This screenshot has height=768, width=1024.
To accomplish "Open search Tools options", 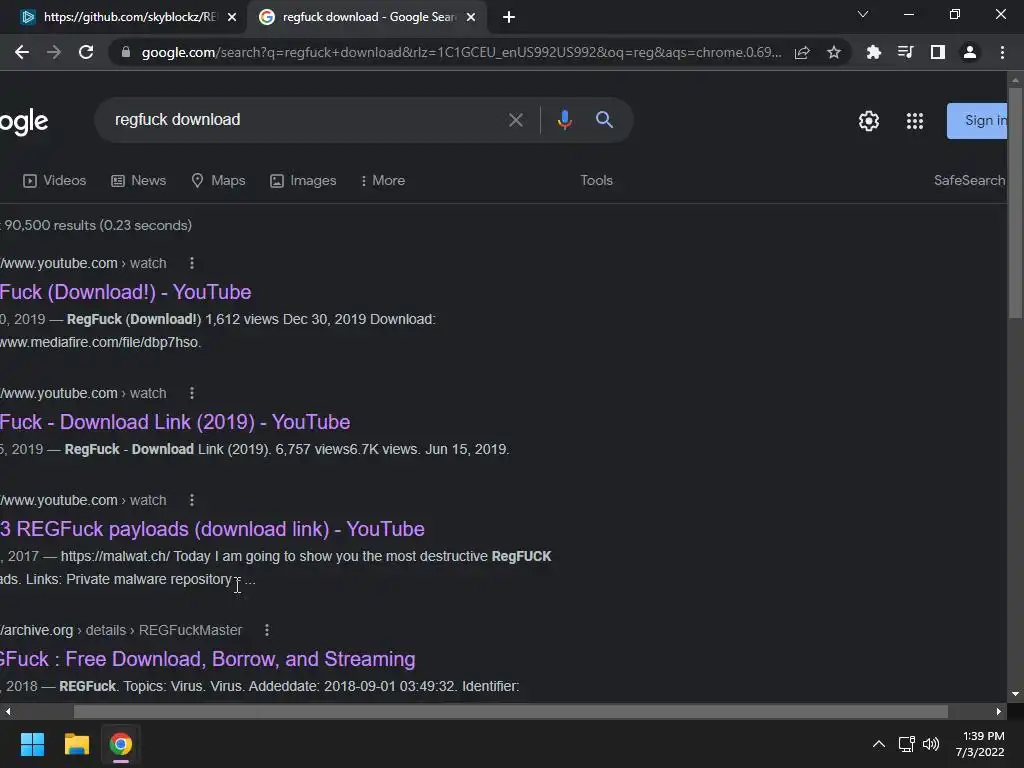I will coord(596,180).
